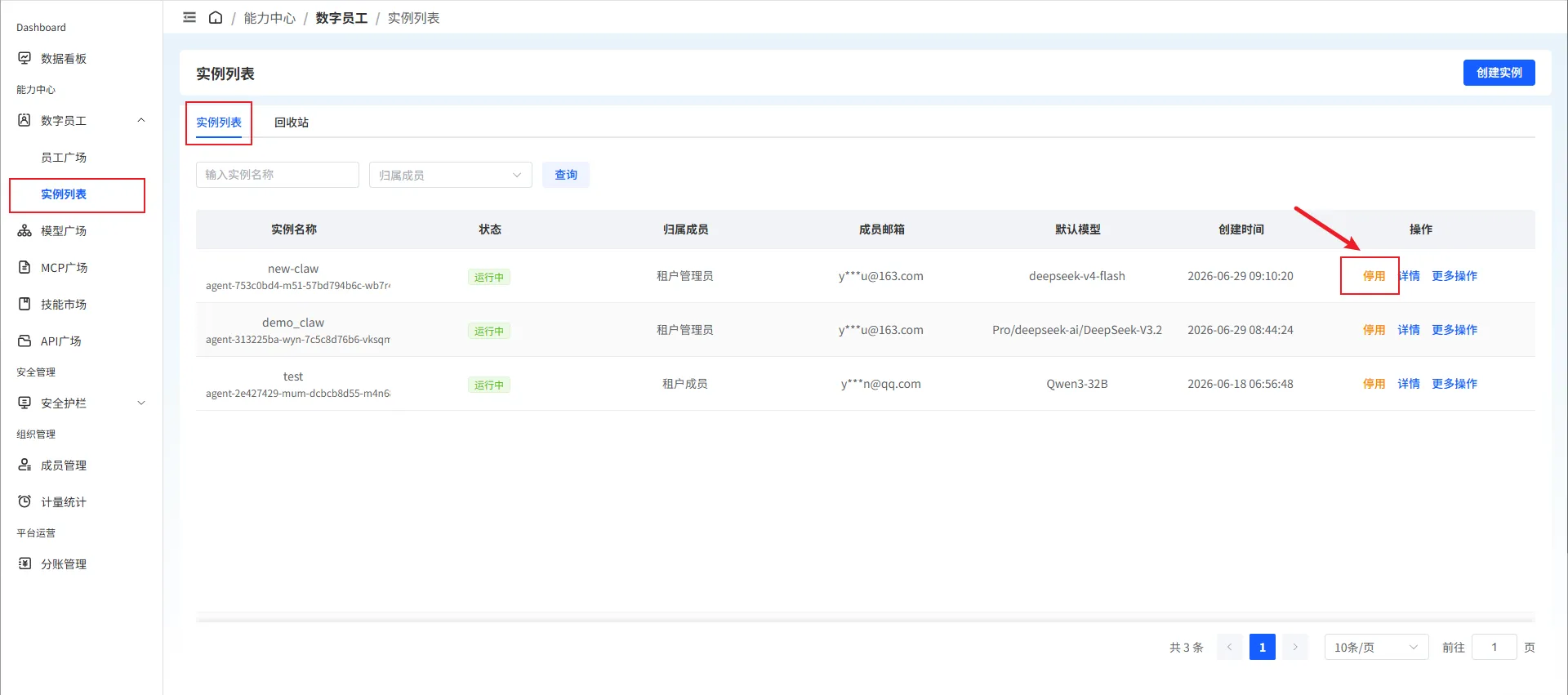Click the 安全护栏 shield-screen icon
The height and width of the screenshot is (695, 1568).
[x=24, y=403]
